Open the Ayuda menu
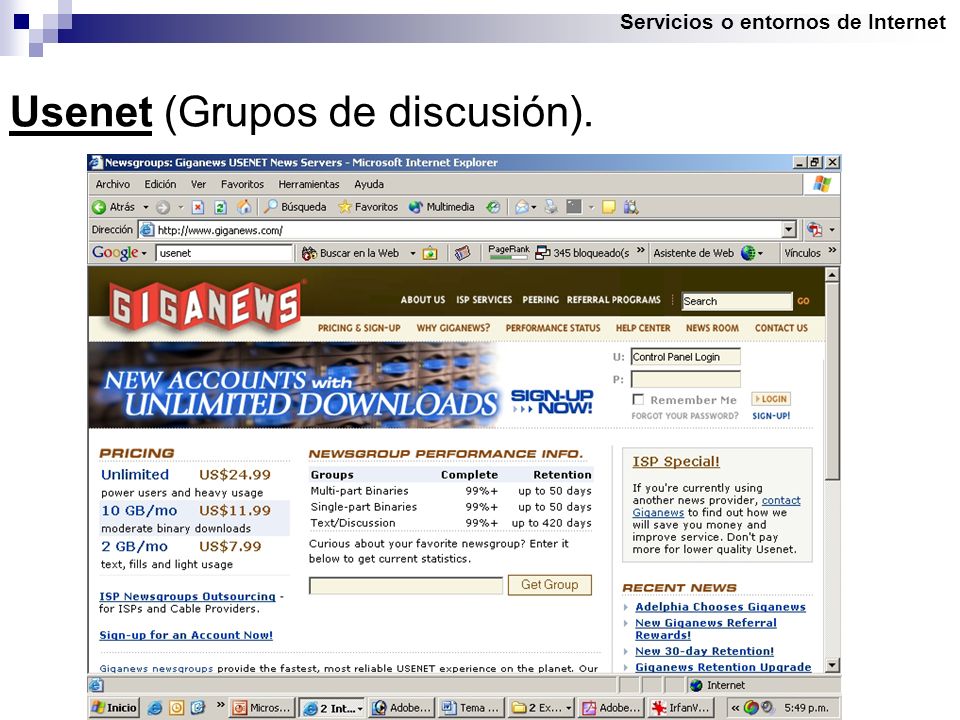The height and width of the screenshot is (720, 960). [x=369, y=184]
